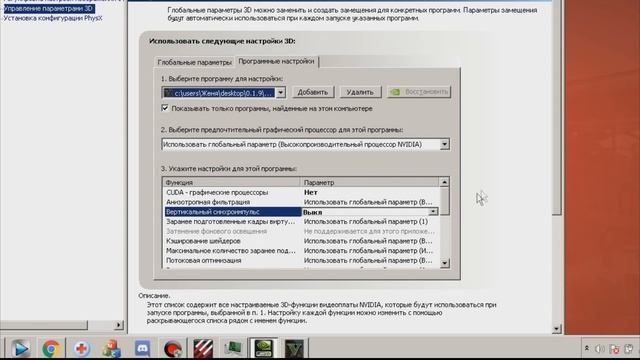Open the program selection dropdown arrow
Viewport: 640px width, 360px height.
coord(280,93)
